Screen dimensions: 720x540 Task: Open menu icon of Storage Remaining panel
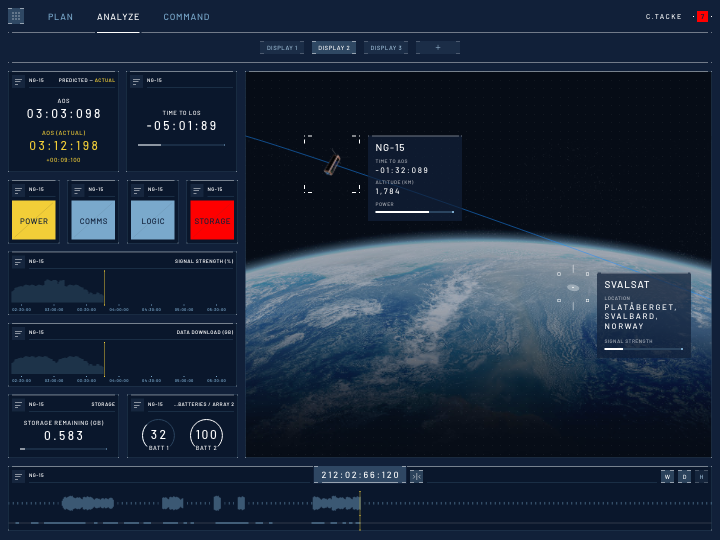tap(18, 405)
